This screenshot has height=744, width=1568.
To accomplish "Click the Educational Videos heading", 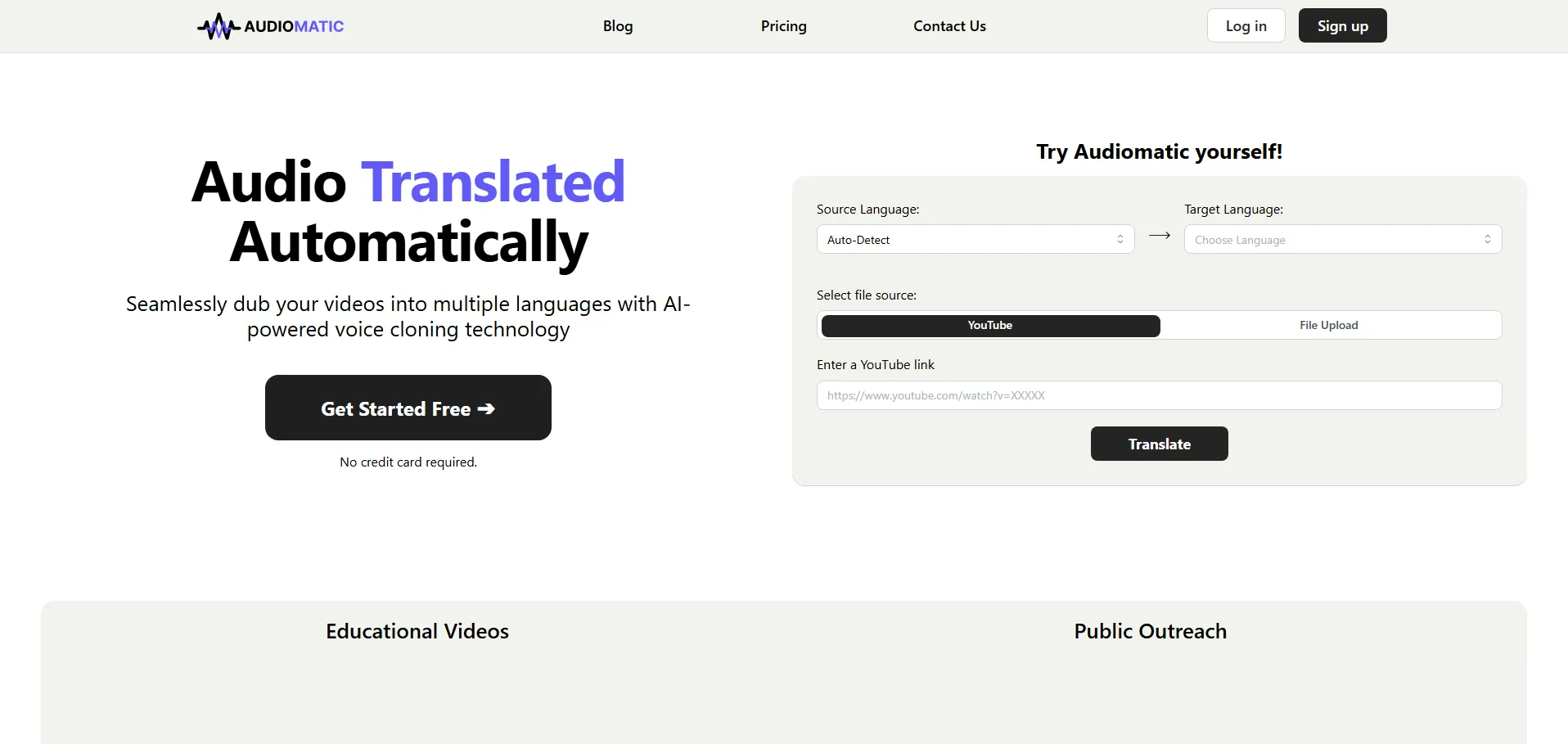I will [417, 631].
